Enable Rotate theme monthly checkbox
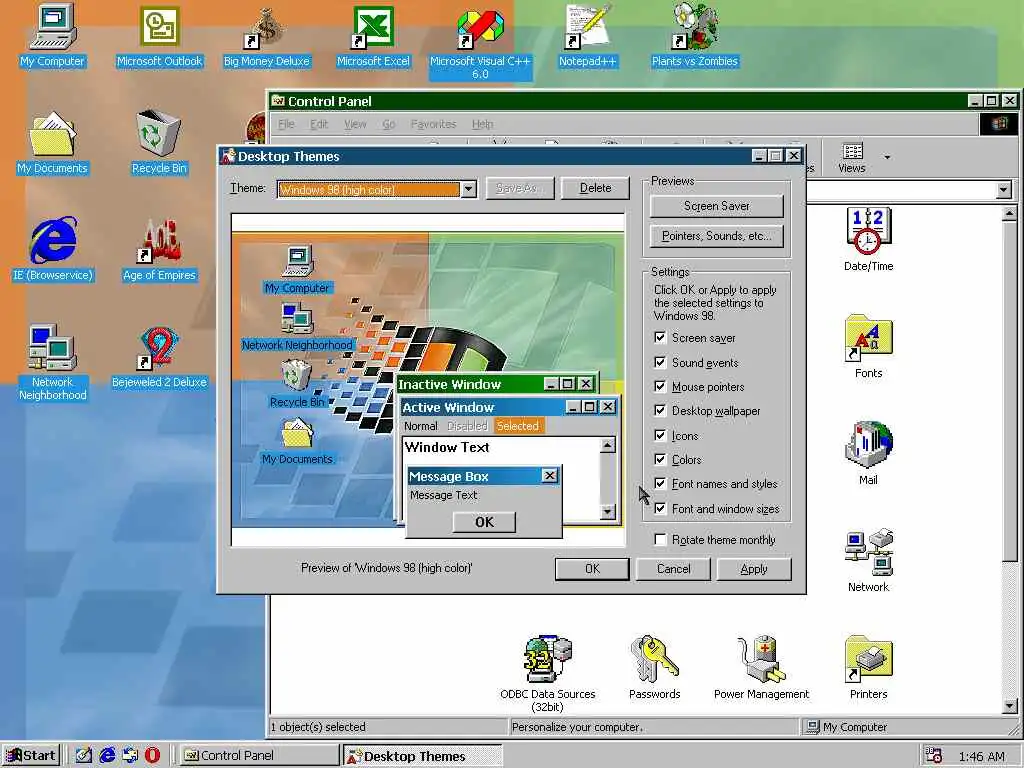This screenshot has width=1024, height=768. [660, 539]
